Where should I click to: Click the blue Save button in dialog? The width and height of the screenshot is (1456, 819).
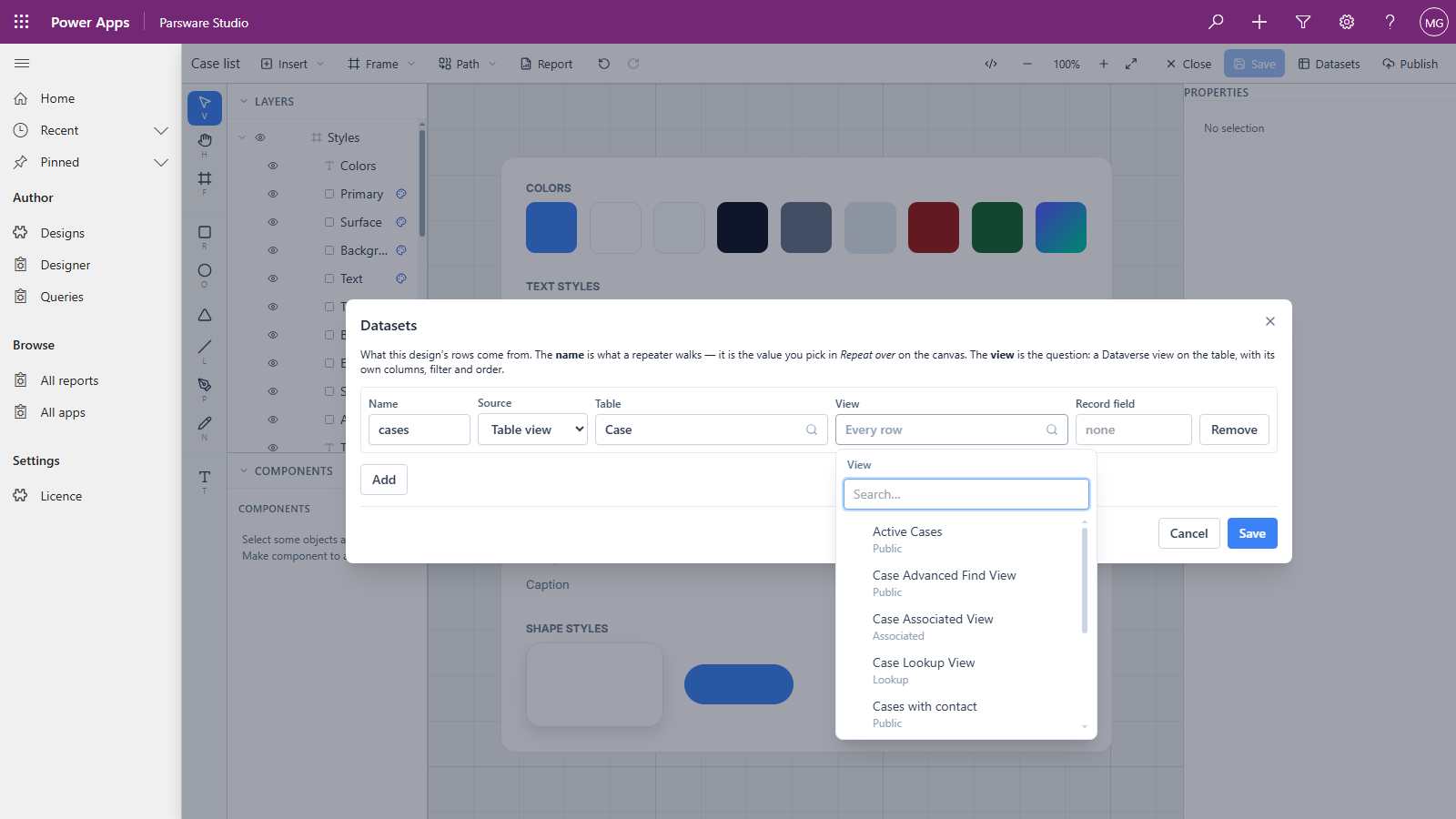tap(1252, 533)
